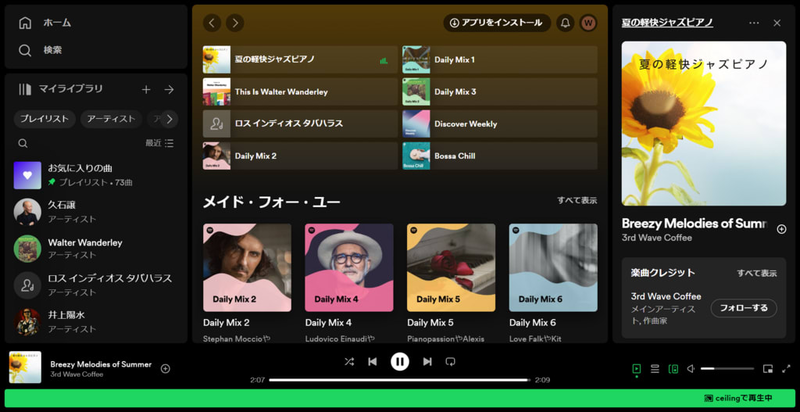Open the Daily Mix 2 shortcut tile
Screen dimensions: 800x412
(300, 156)
